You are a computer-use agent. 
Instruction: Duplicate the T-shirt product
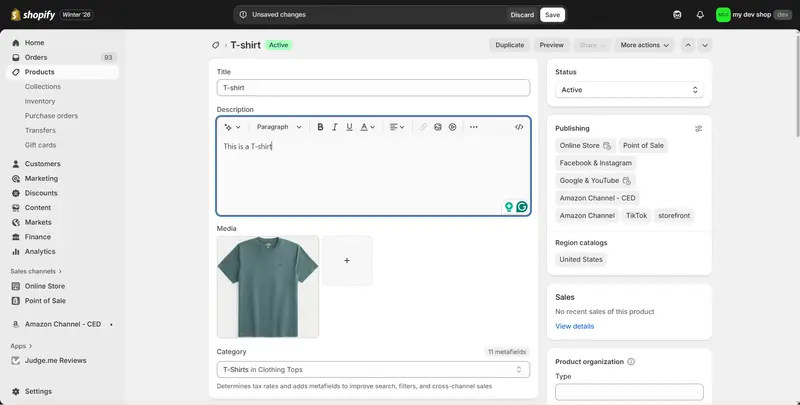(510, 45)
